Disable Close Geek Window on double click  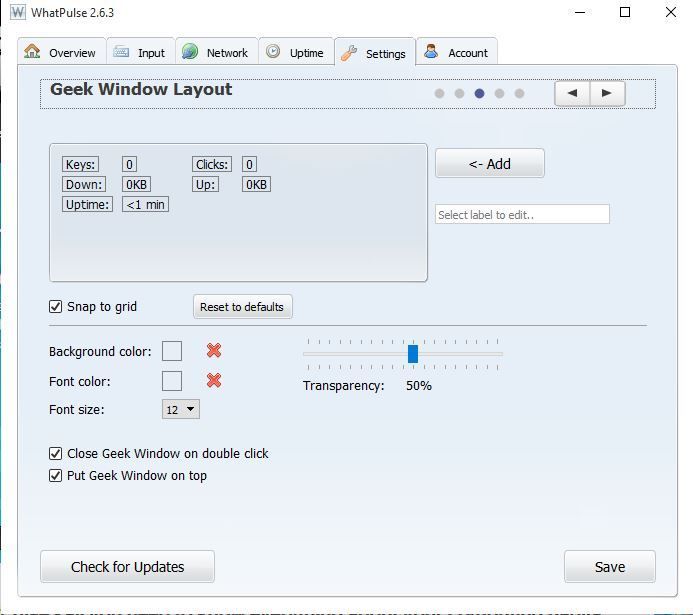pos(55,453)
